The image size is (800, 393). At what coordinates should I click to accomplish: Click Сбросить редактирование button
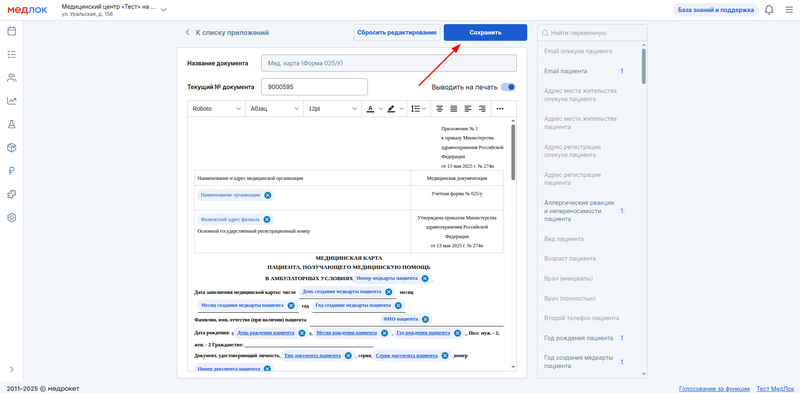click(397, 32)
